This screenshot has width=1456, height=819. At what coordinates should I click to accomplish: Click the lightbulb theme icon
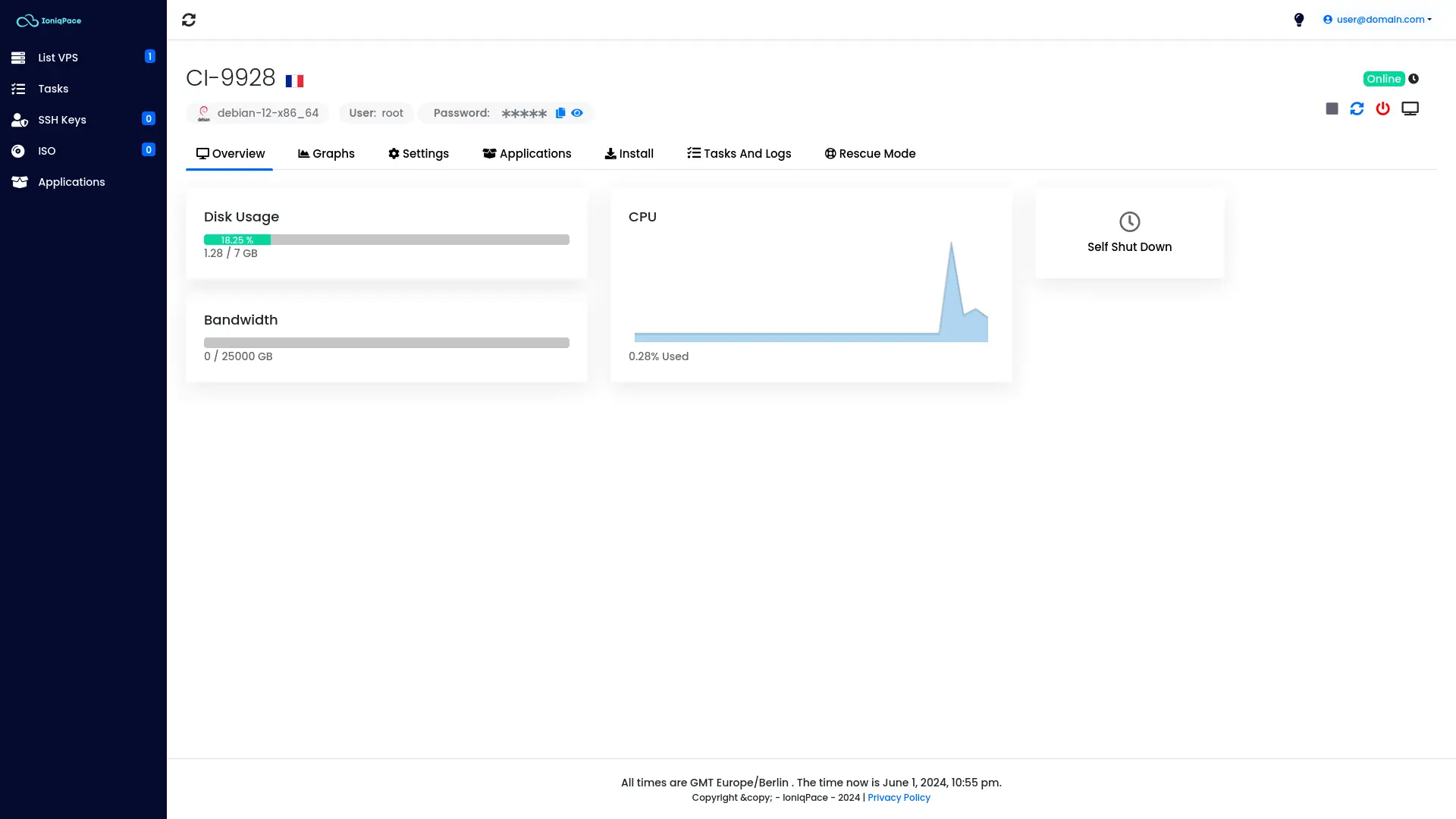1299,20
